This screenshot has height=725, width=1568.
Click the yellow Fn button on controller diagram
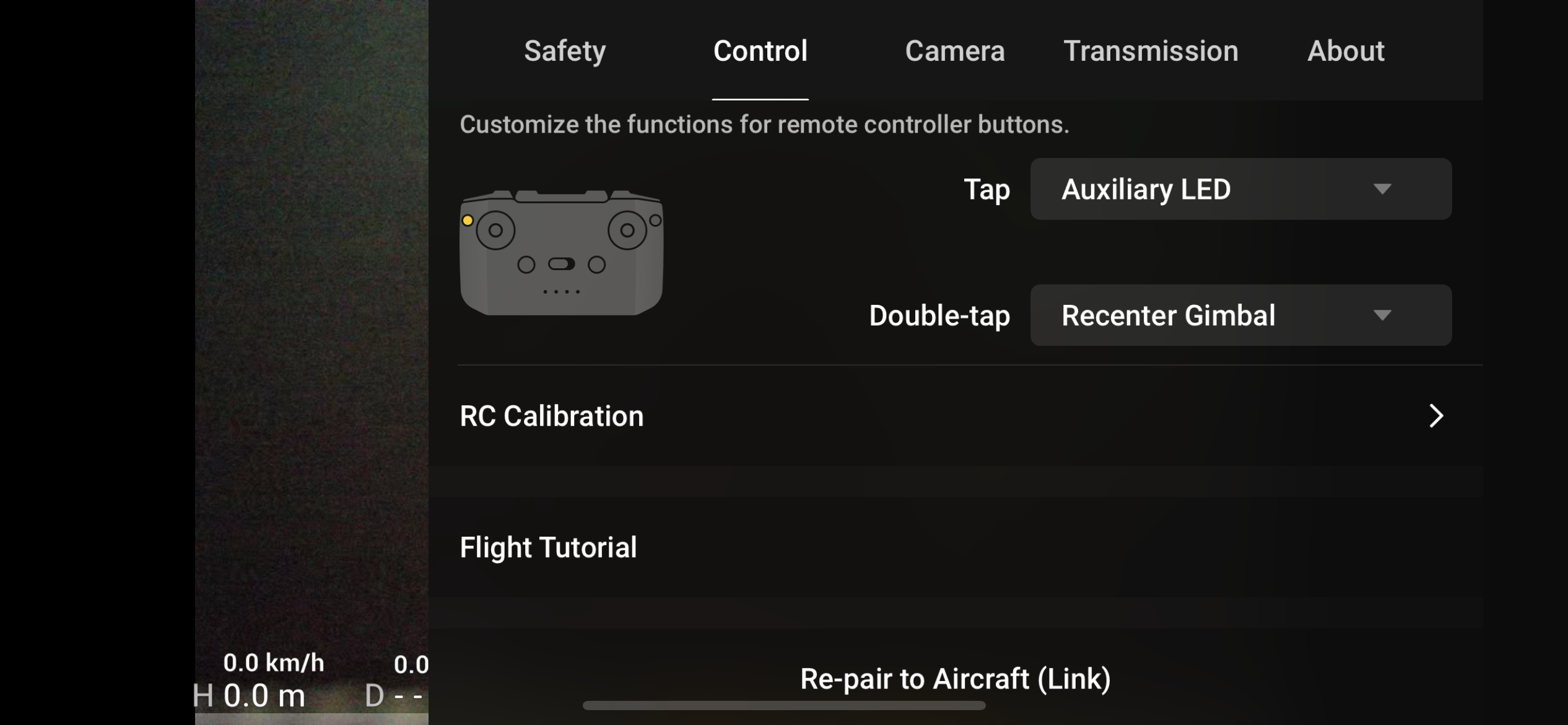(468, 221)
